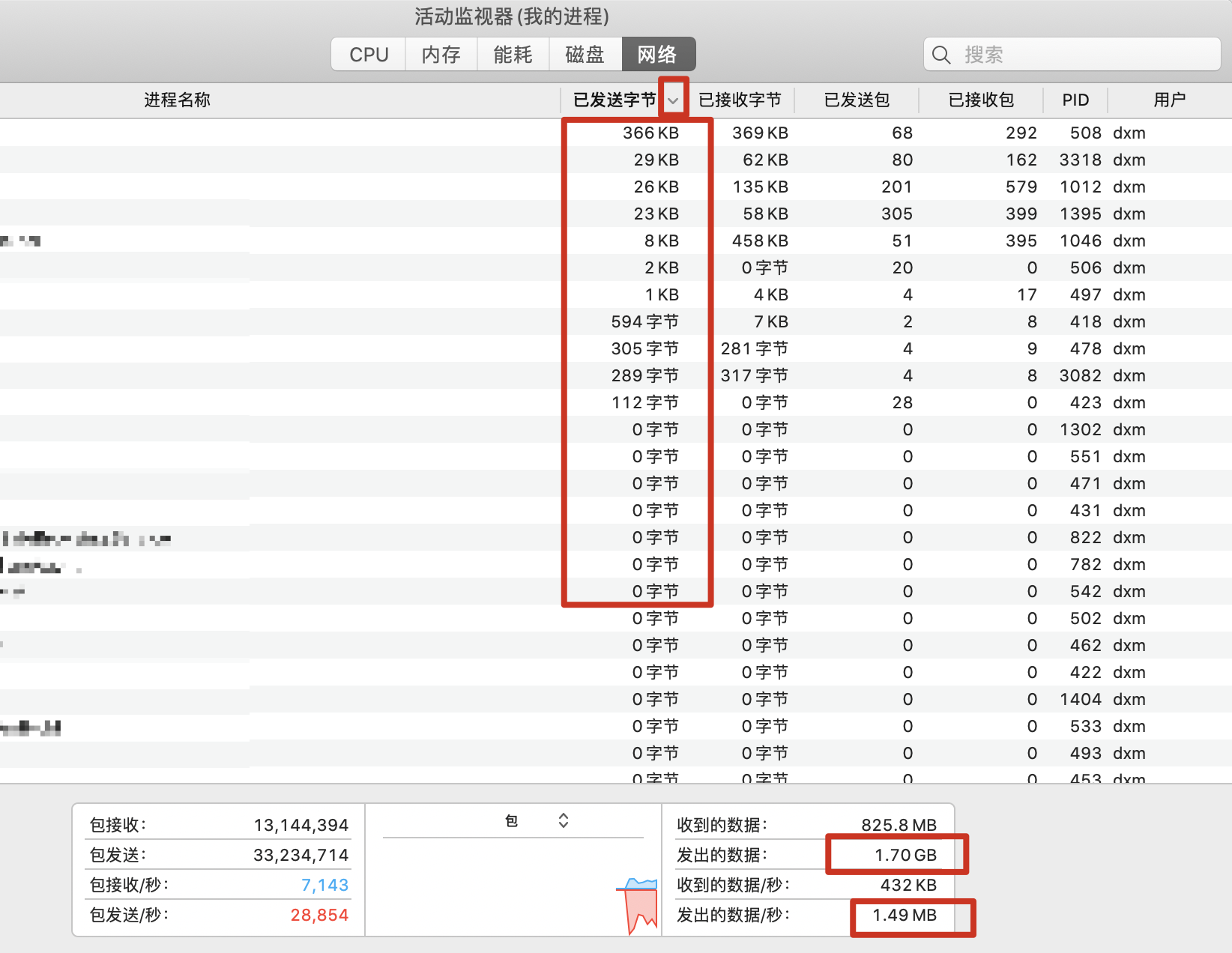Click the search magnifier icon
1232x953 pixels.
pos(941,55)
